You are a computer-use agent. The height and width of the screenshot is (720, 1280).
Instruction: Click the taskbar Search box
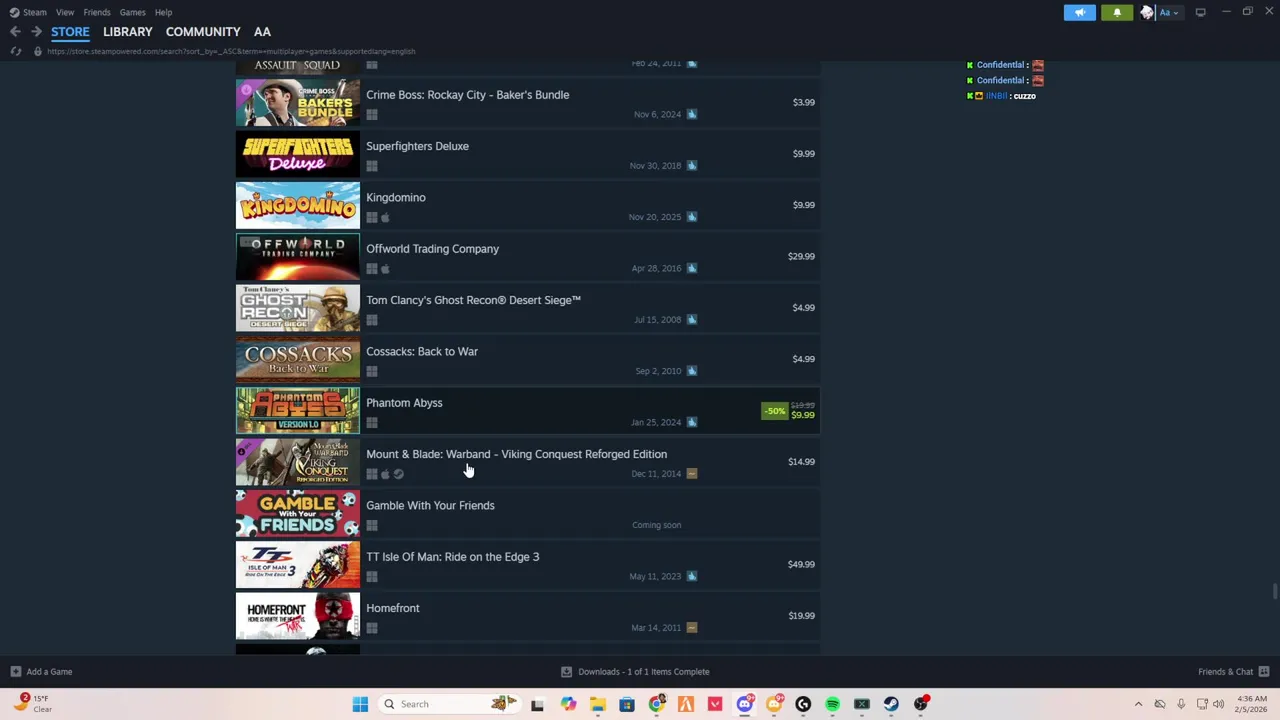(x=450, y=704)
